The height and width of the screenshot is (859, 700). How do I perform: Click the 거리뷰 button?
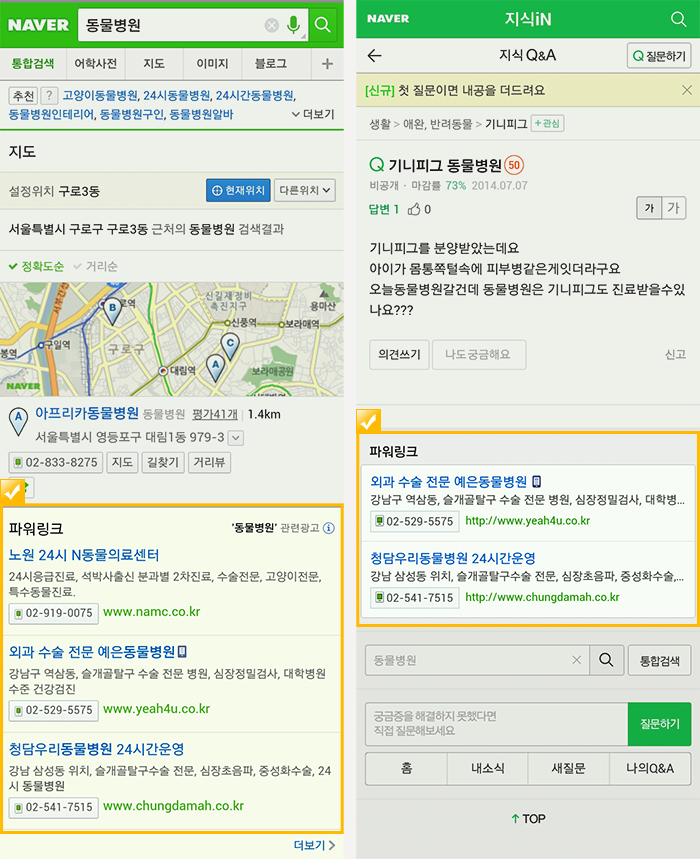pos(209,462)
